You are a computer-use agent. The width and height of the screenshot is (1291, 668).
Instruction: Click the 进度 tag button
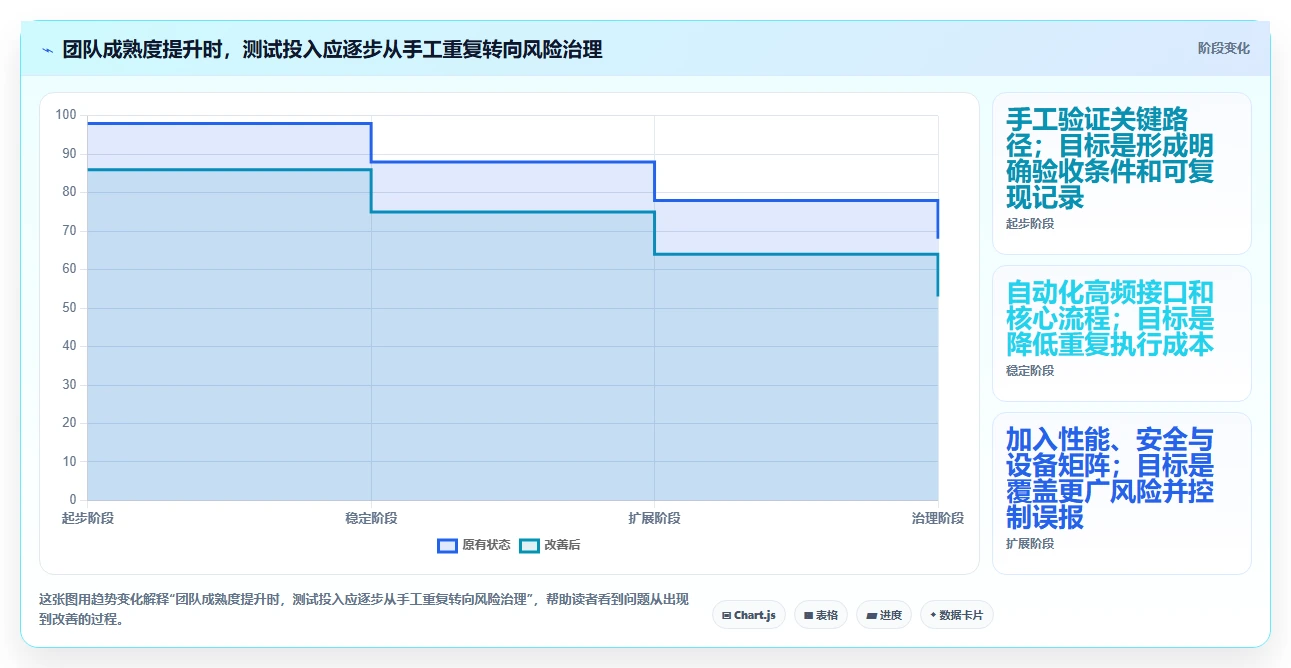[884, 615]
